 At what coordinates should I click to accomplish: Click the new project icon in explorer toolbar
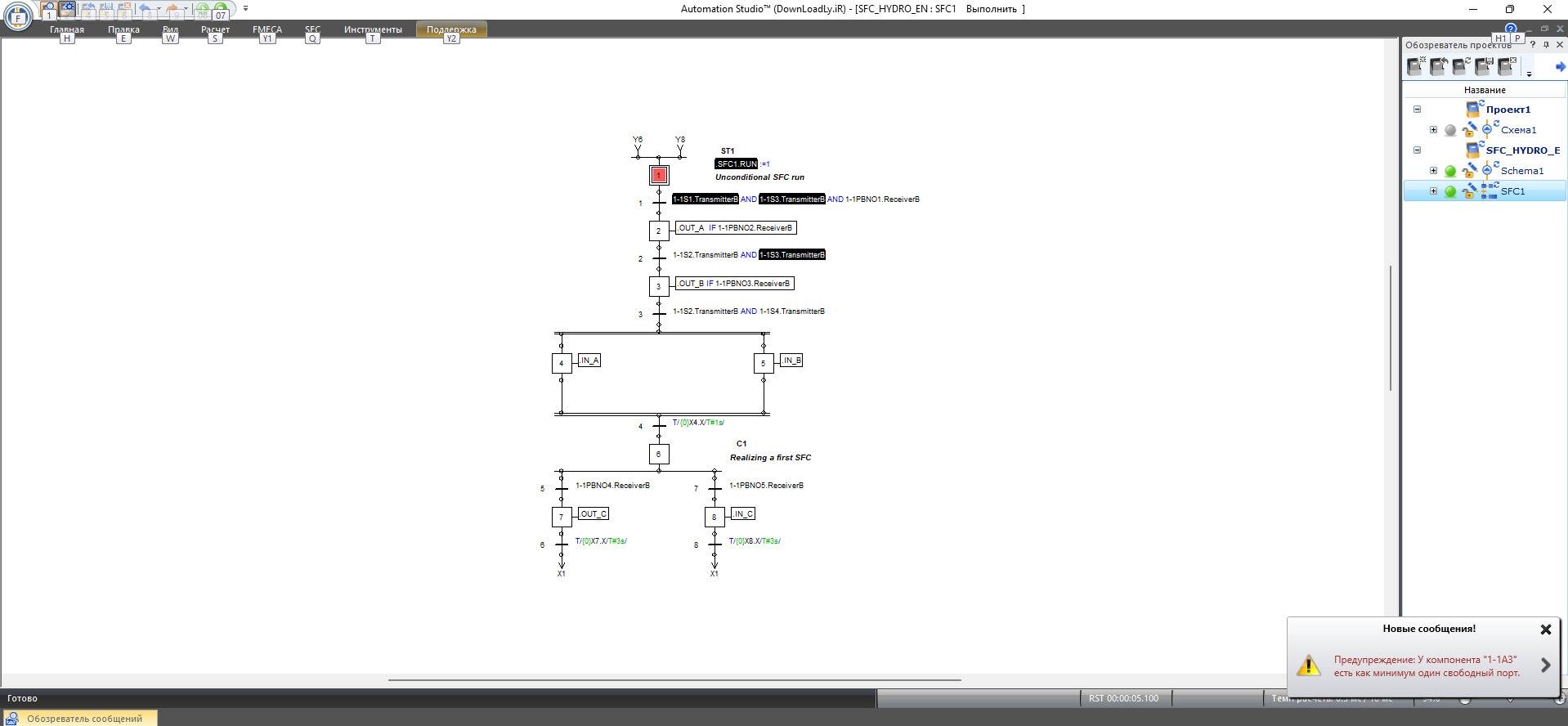pos(1416,66)
